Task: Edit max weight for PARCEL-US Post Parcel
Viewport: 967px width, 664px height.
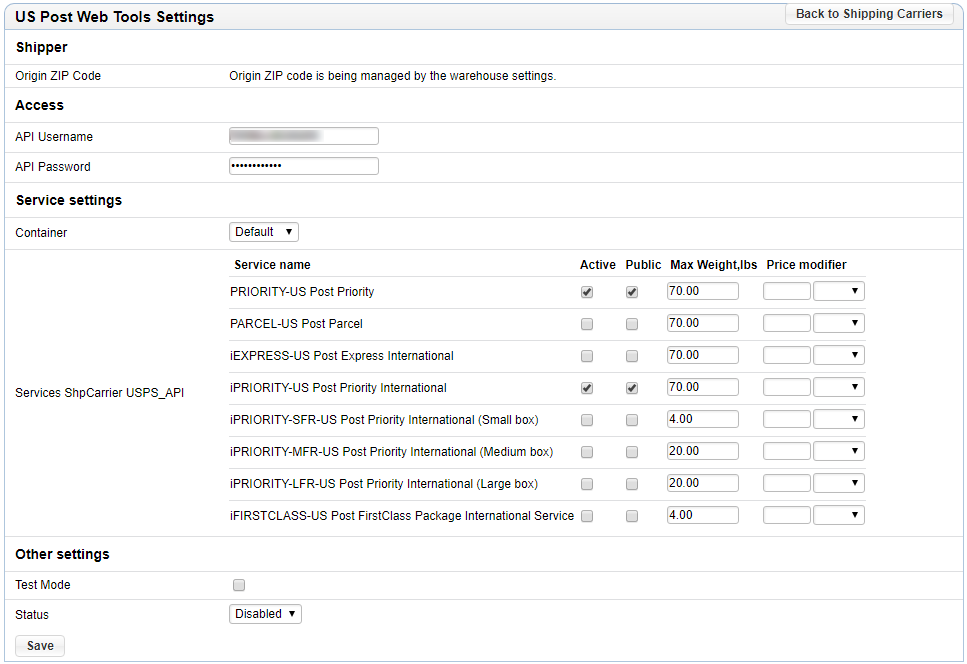Action: point(702,323)
